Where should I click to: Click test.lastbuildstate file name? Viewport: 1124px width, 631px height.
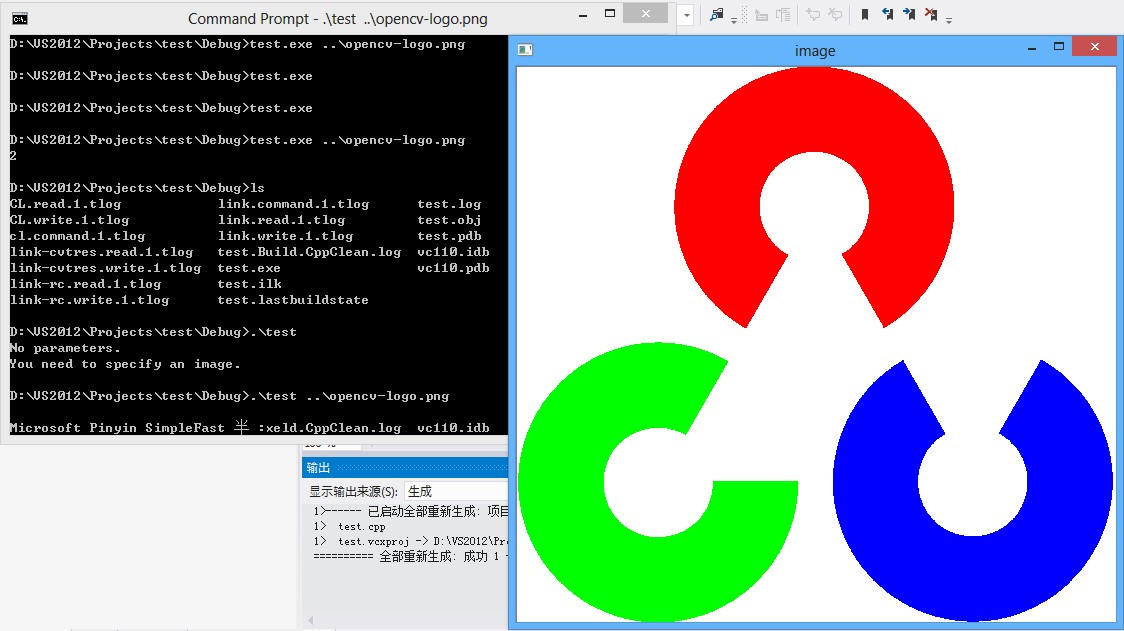pyautogui.click(x=293, y=300)
